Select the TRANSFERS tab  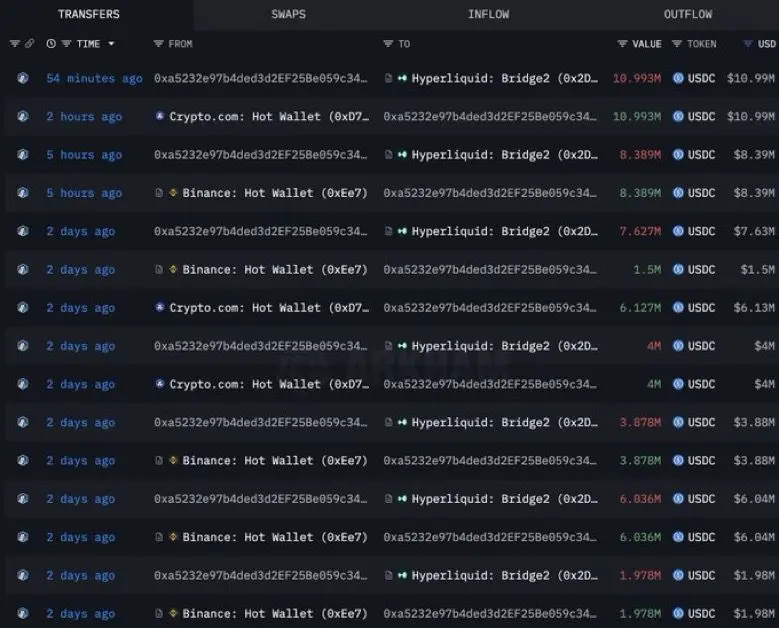coord(88,14)
